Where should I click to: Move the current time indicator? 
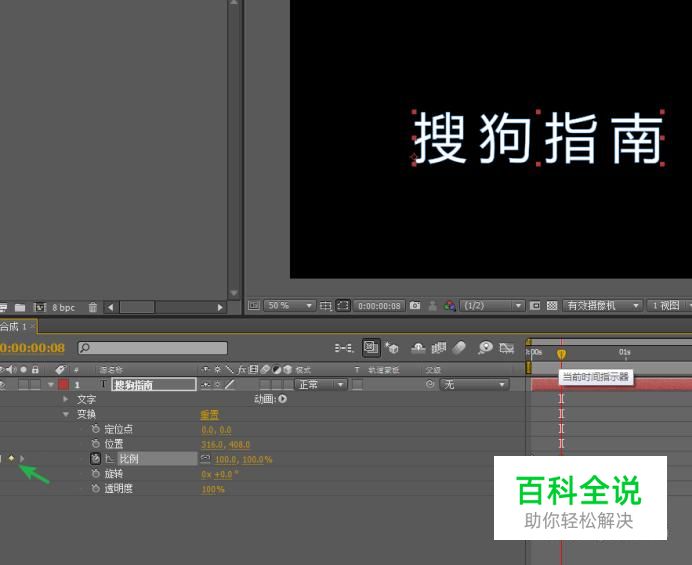click(x=561, y=354)
